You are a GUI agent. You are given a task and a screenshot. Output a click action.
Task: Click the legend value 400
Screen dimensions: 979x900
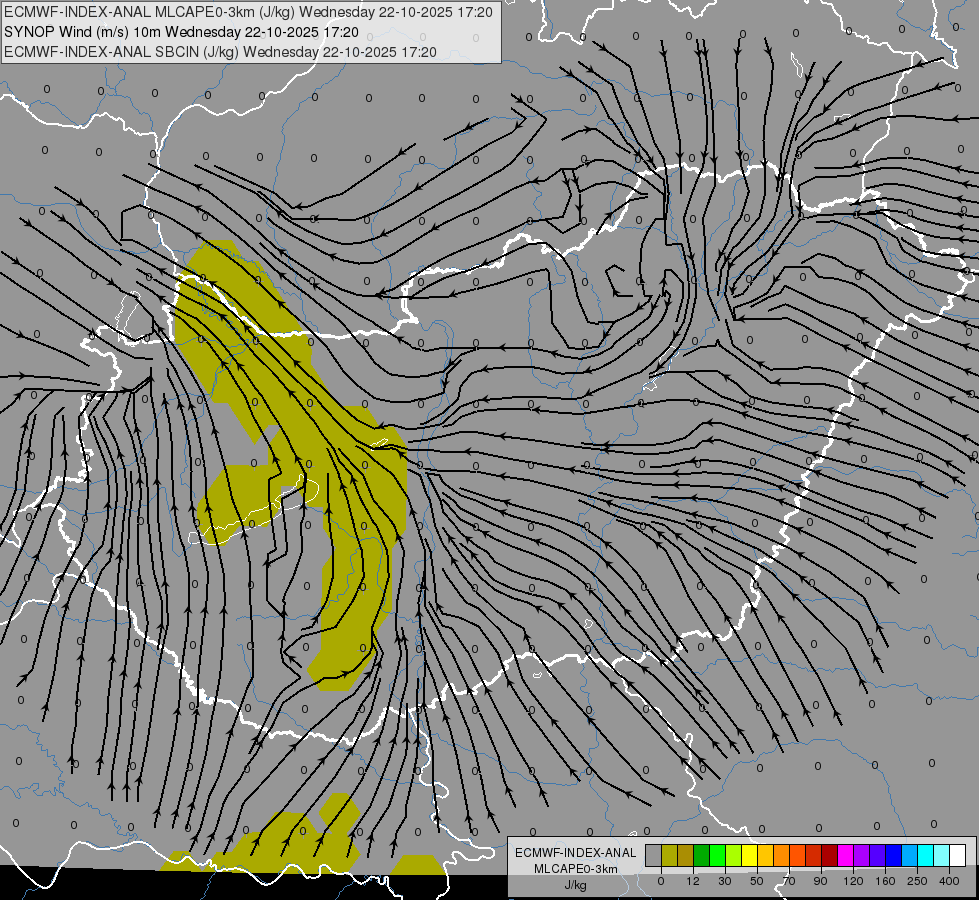click(x=949, y=881)
